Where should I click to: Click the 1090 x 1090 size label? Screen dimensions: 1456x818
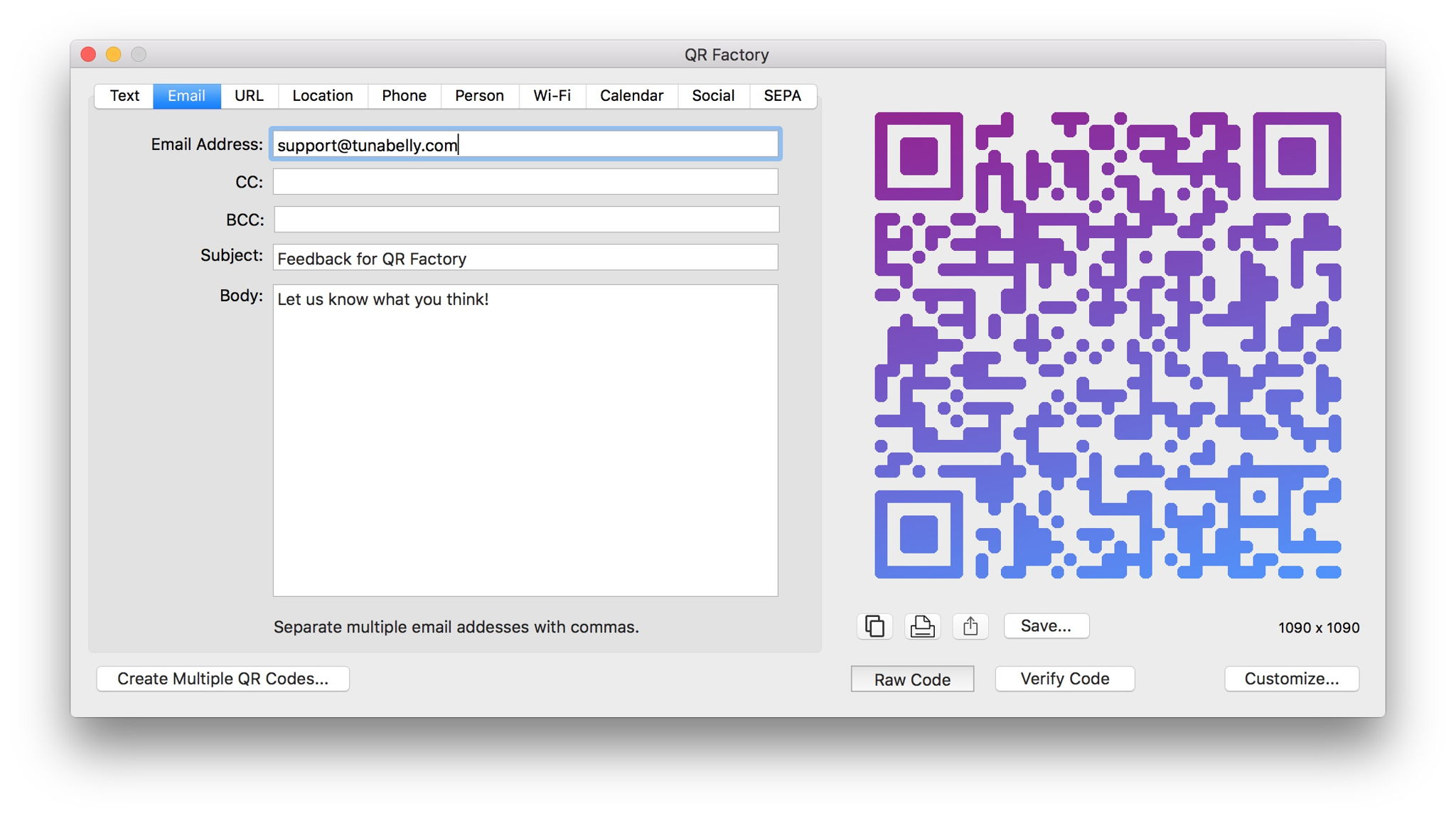point(1319,628)
